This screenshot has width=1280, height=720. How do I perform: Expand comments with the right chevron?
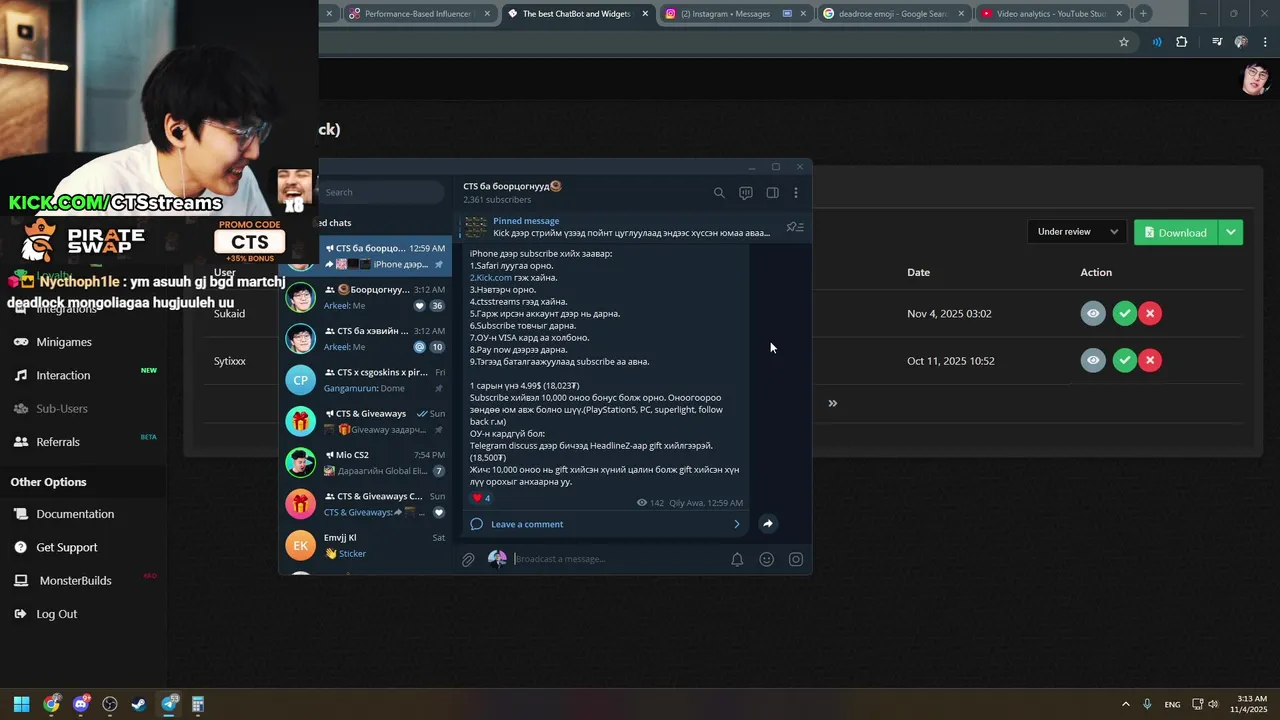point(737,524)
